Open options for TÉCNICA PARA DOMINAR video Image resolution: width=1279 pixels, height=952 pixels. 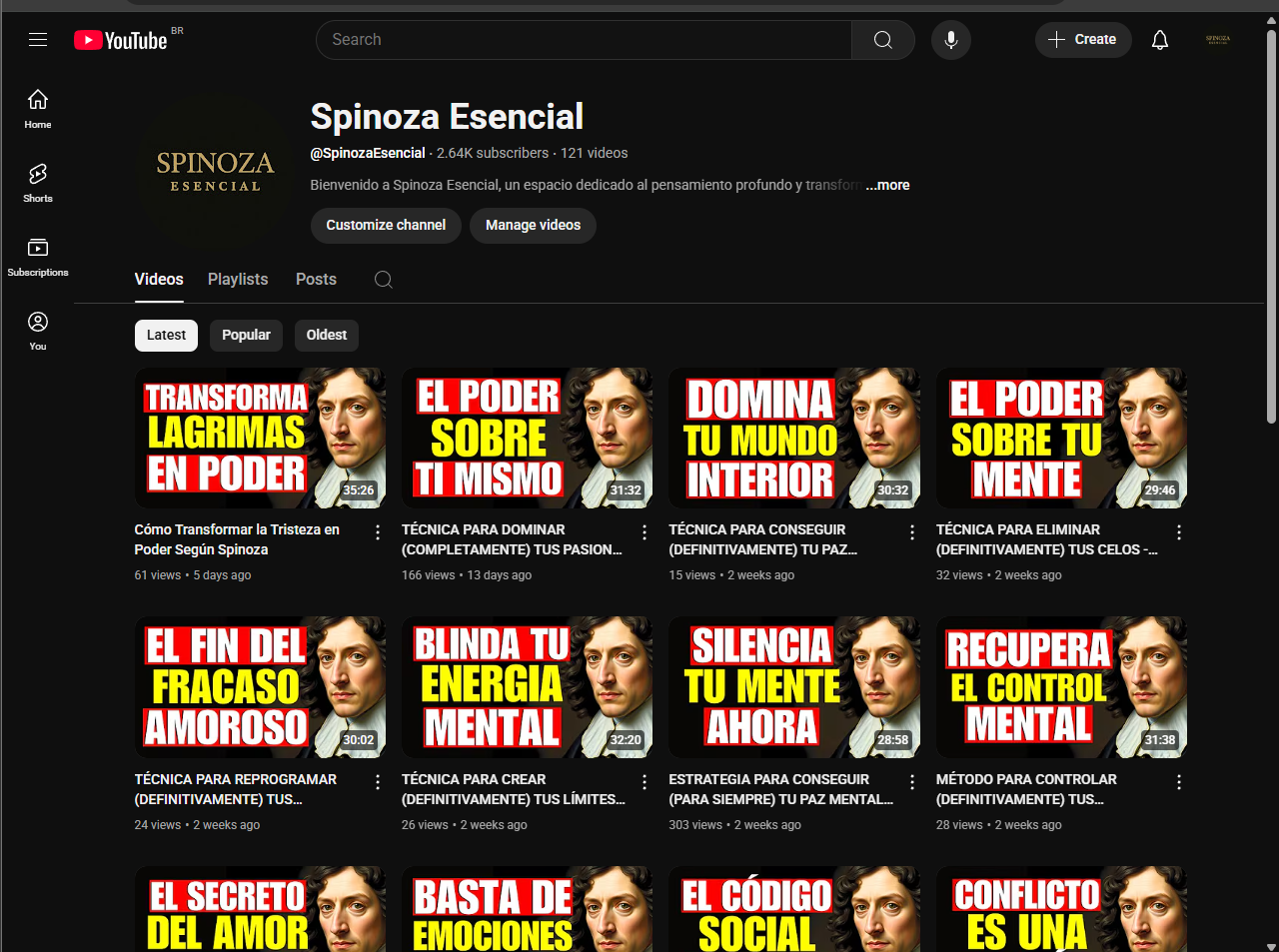pyautogui.click(x=644, y=532)
